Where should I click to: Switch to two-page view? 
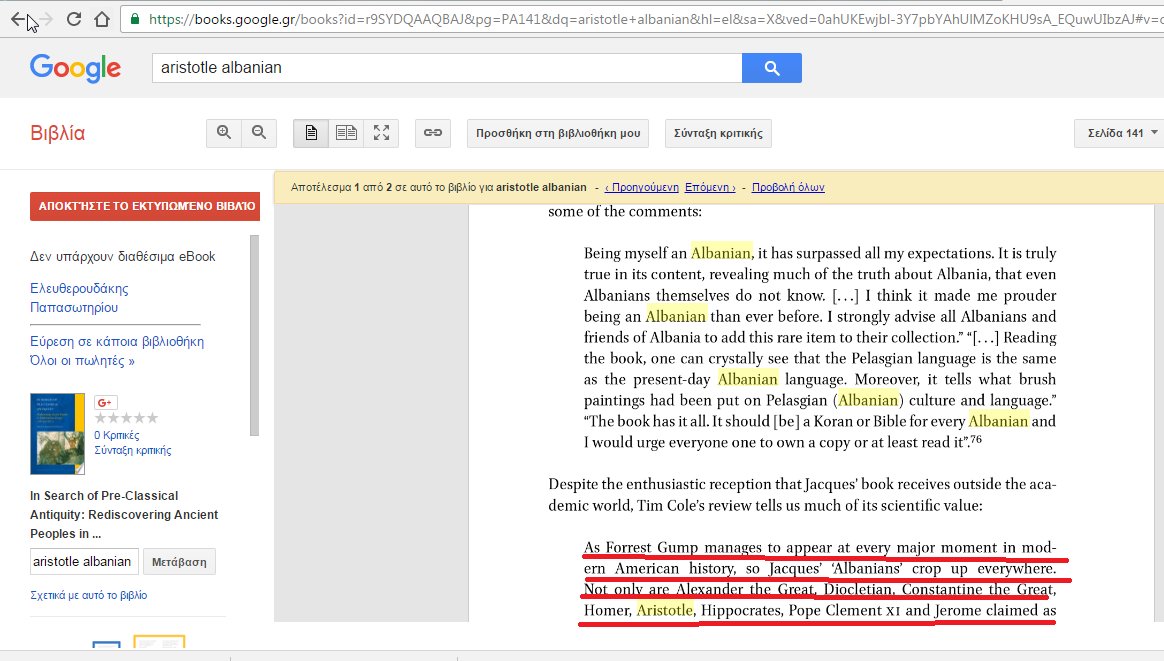point(346,133)
